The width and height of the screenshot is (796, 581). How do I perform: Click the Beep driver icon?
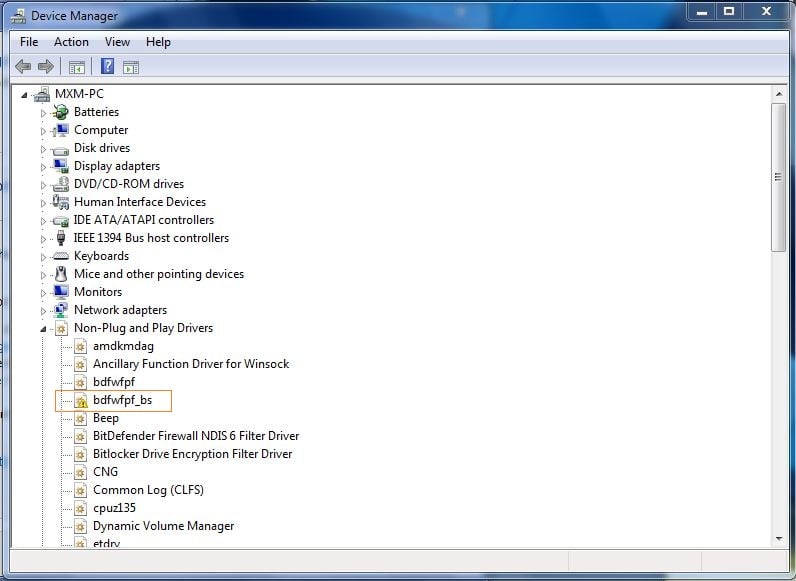click(x=80, y=418)
